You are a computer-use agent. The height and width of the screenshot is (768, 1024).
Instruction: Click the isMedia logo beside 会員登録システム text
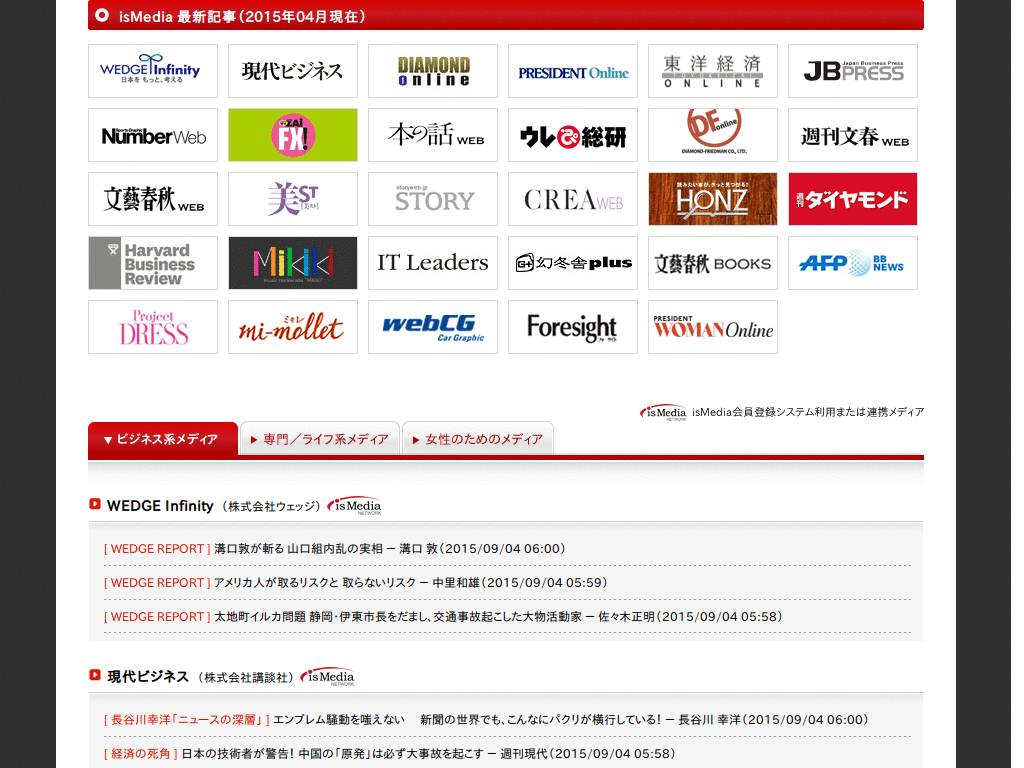(663, 412)
